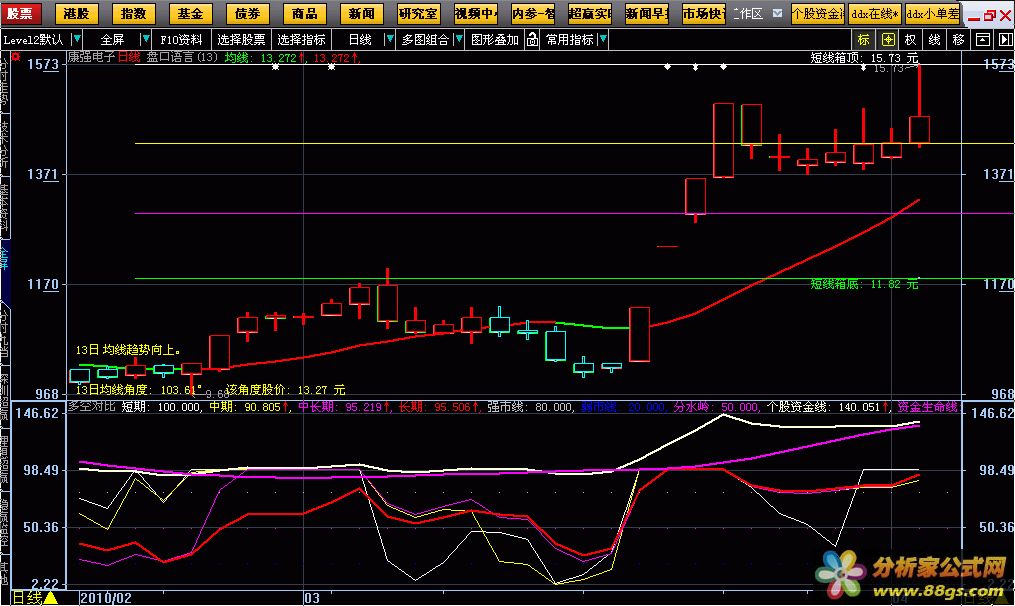Open the 内参 tab

click(532, 13)
